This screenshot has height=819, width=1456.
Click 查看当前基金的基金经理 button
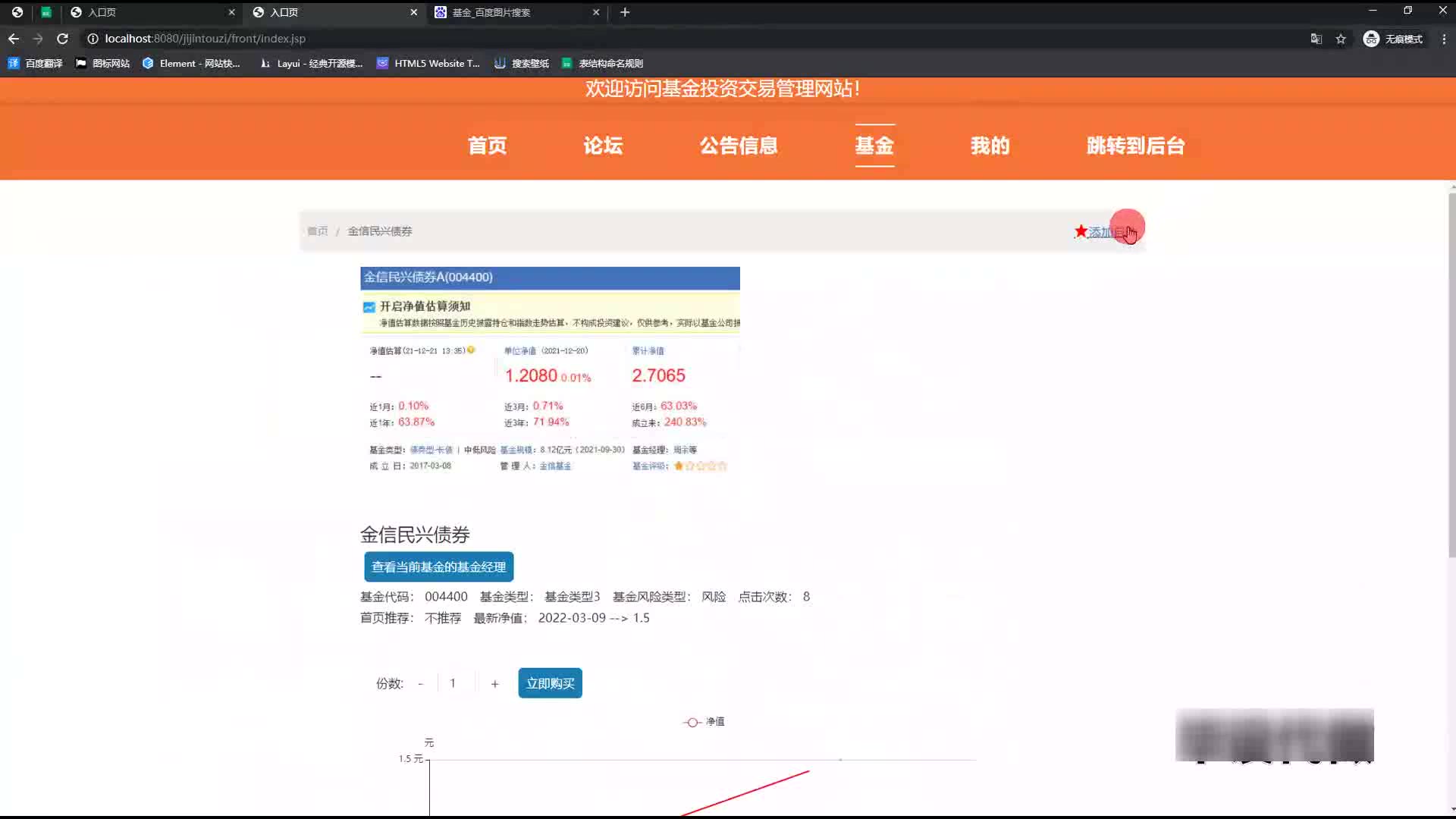click(438, 567)
